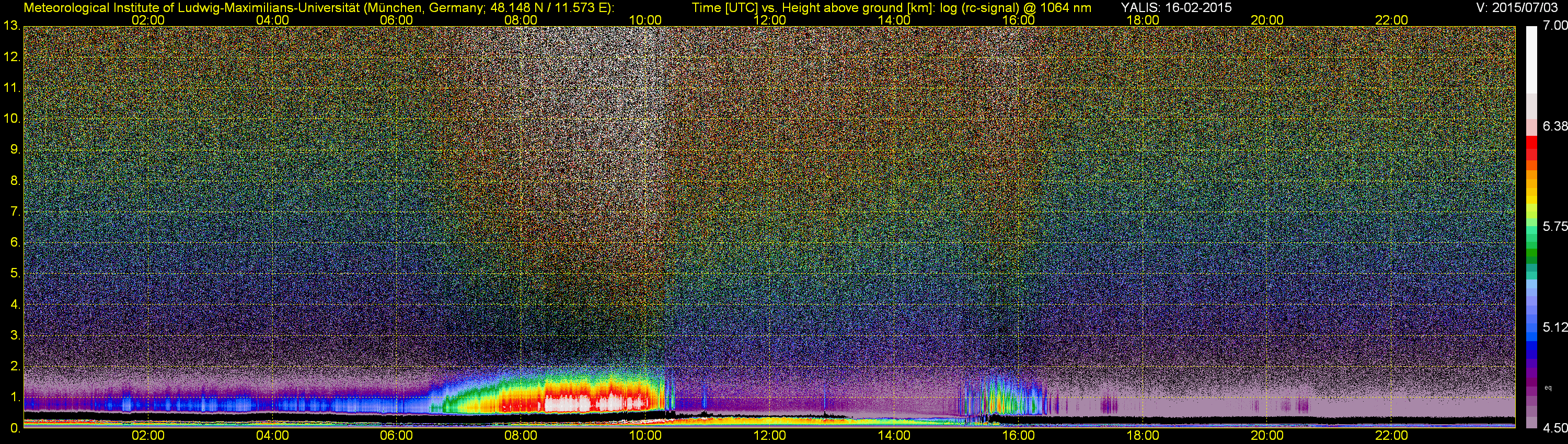Click the Meteorological Institute title text
The height and width of the screenshot is (444, 1568).
click(x=318, y=7)
